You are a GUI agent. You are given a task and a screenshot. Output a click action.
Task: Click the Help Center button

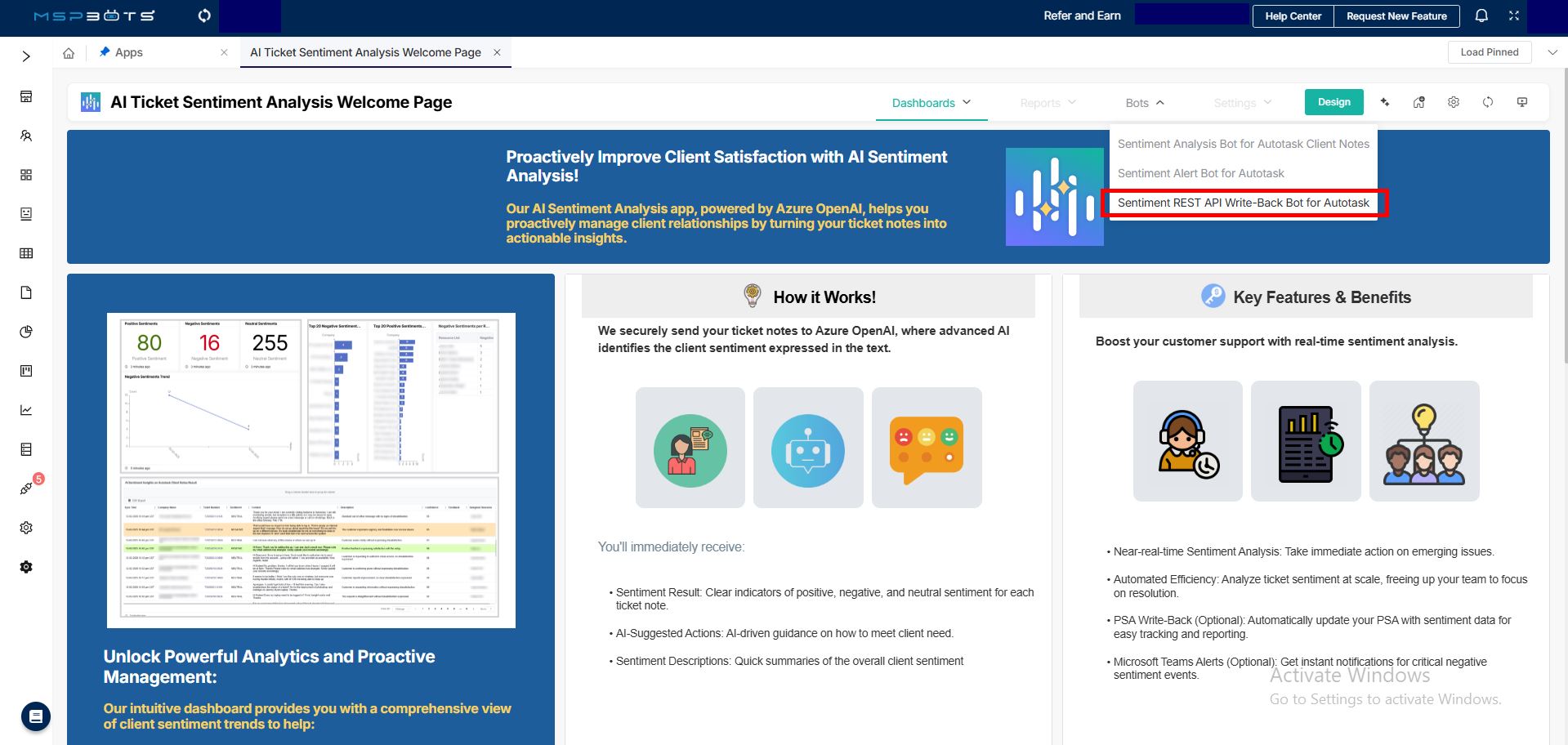pos(1293,16)
